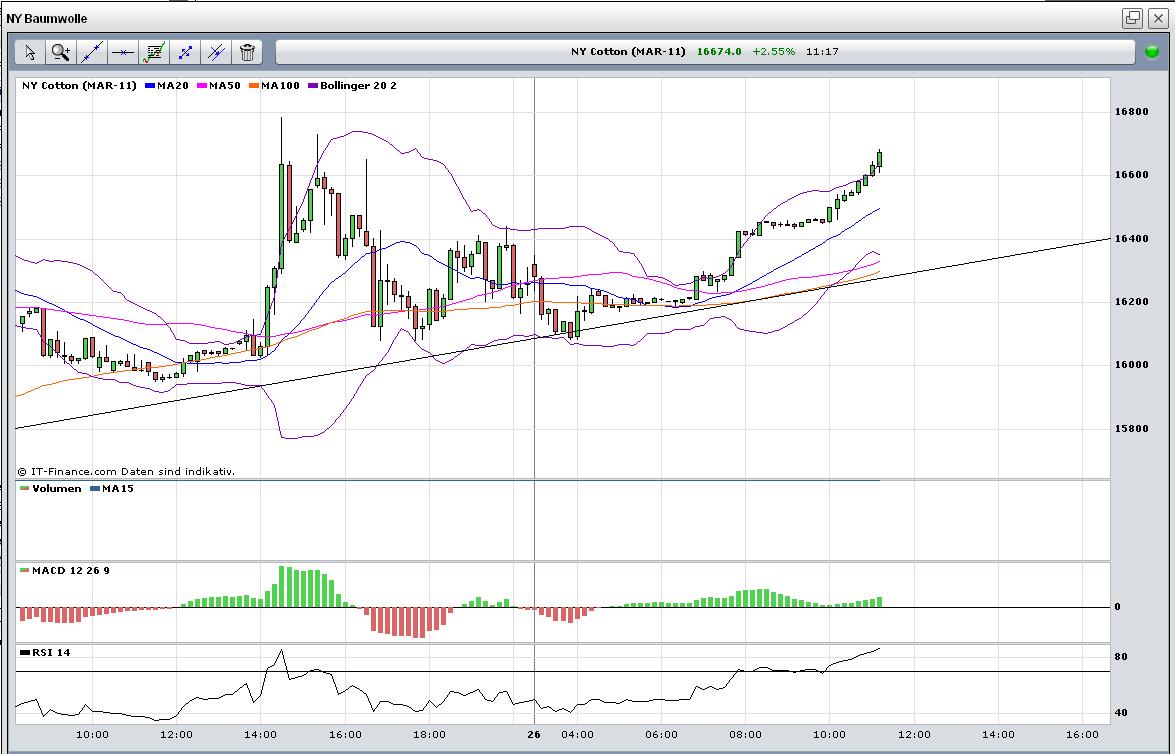Click the Bollinger 20 2 legend
This screenshot has height=754, width=1175.
pyautogui.click(x=357, y=86)
